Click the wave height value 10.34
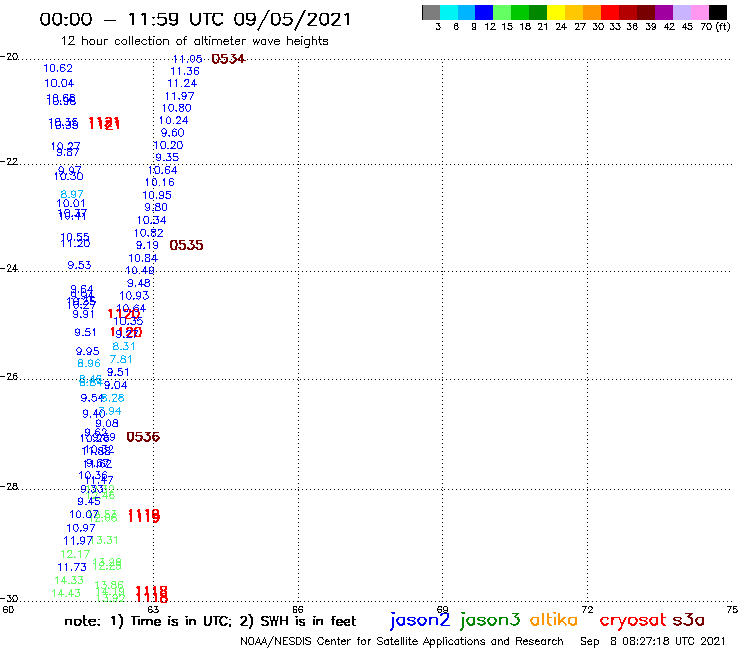The height and width of the screenshot is (650, 740). (151, 220)
